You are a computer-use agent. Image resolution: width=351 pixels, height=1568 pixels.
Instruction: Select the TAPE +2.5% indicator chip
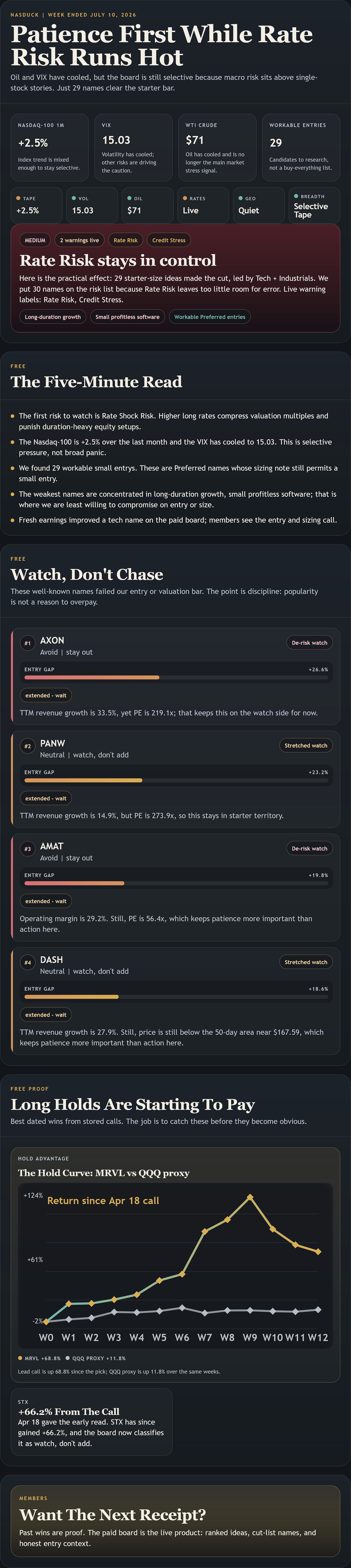(x=36, y=205)
